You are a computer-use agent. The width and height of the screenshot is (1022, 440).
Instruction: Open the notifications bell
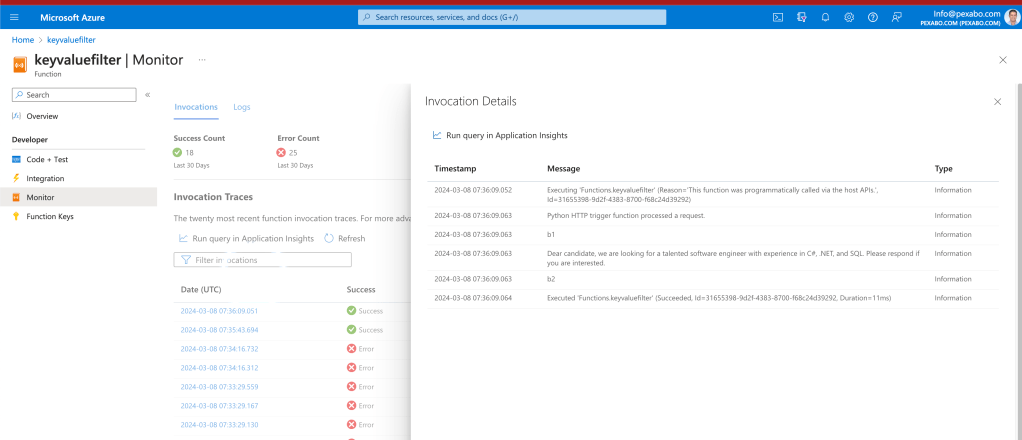[x=825, y=18]
